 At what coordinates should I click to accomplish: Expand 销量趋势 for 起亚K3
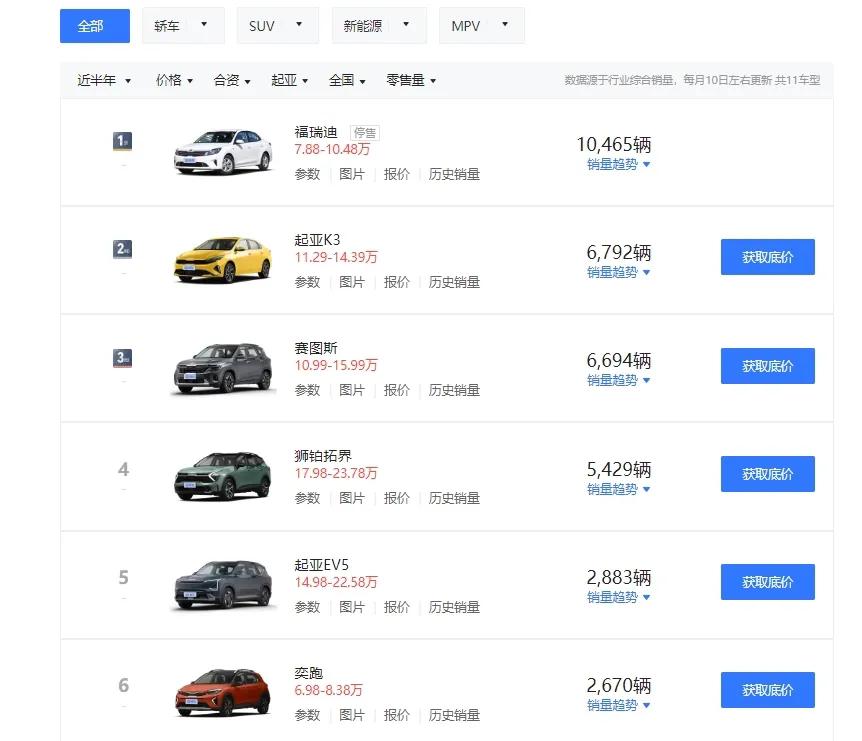coord(618,272)
